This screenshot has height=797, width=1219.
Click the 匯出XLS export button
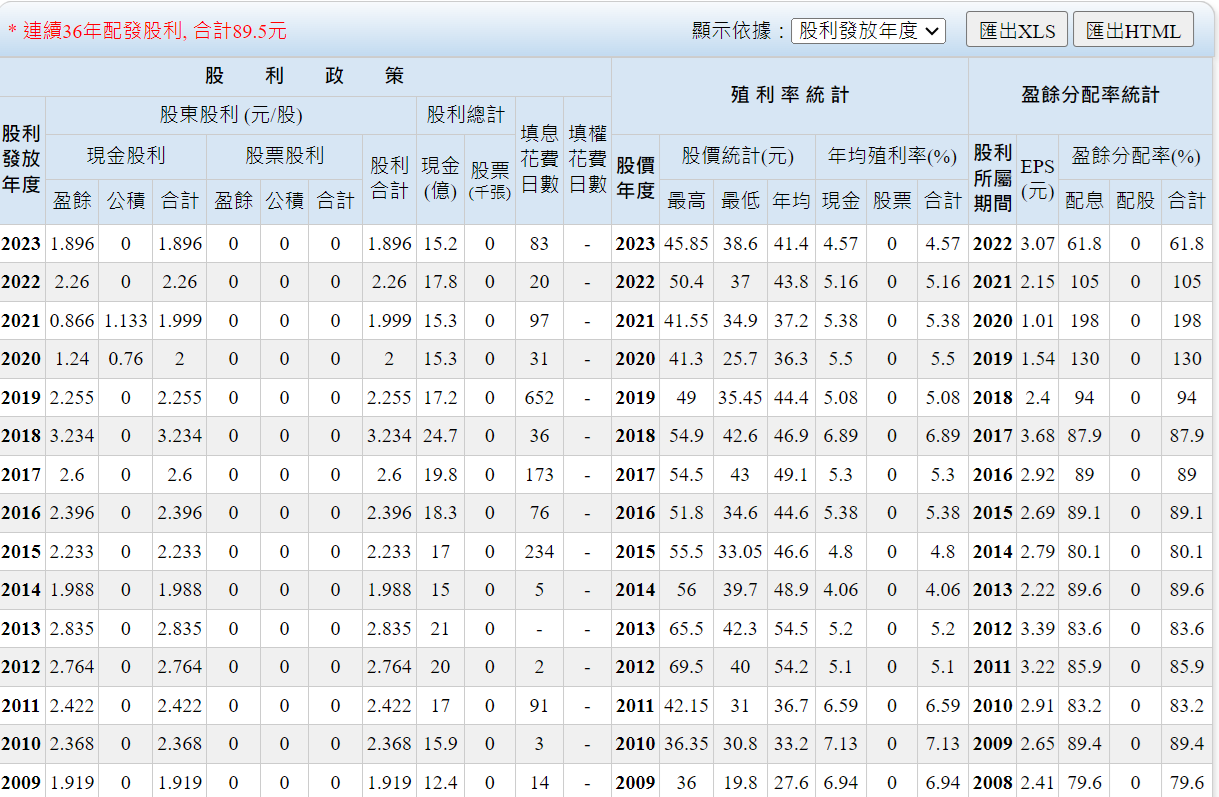(x=1017, y=31)
